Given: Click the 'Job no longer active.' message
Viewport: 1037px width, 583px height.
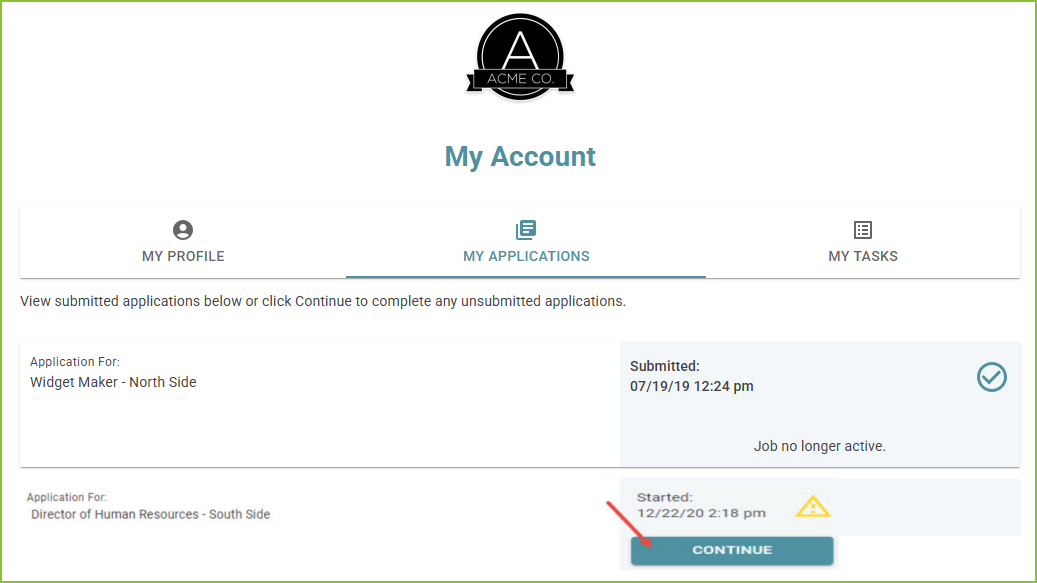Looking at the screenshot, I should coord(819,446).
